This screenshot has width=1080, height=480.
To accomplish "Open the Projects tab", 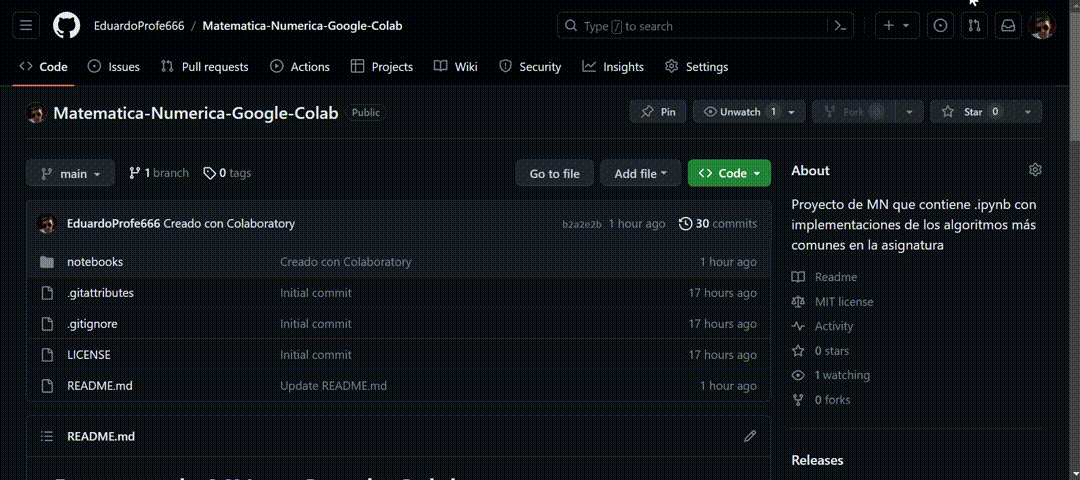I will coord(382,67).
